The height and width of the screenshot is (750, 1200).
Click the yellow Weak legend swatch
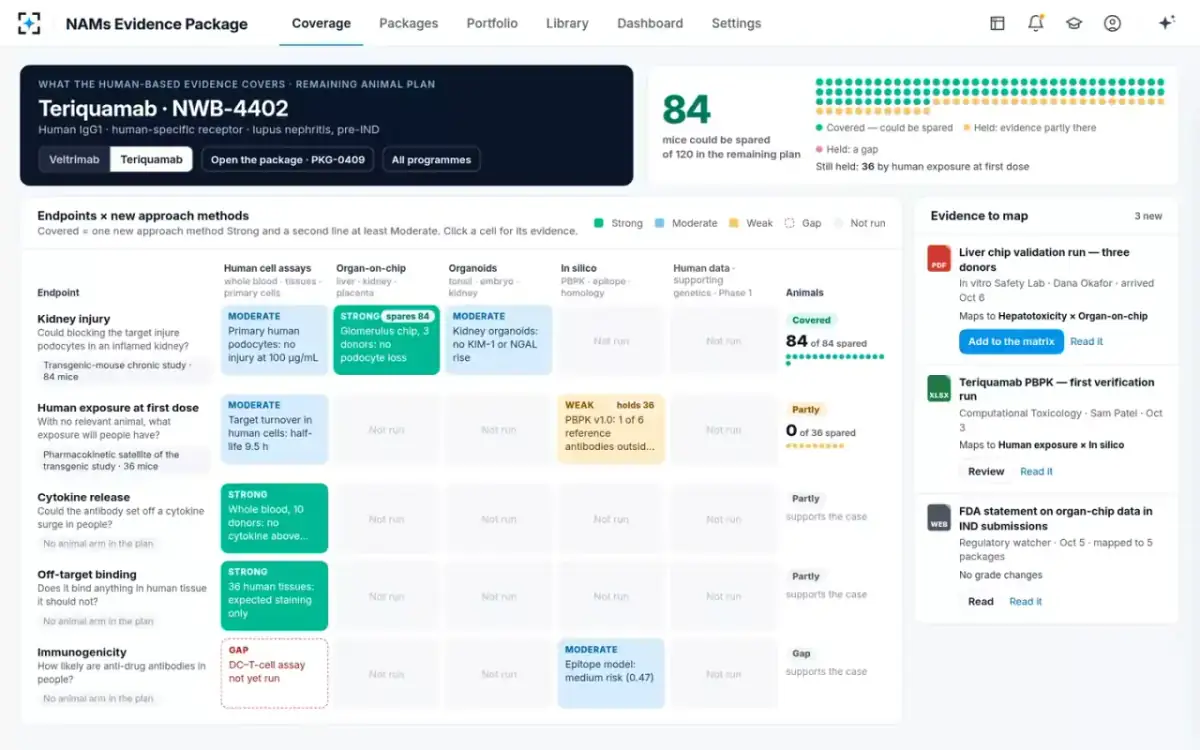coord(734,223)
